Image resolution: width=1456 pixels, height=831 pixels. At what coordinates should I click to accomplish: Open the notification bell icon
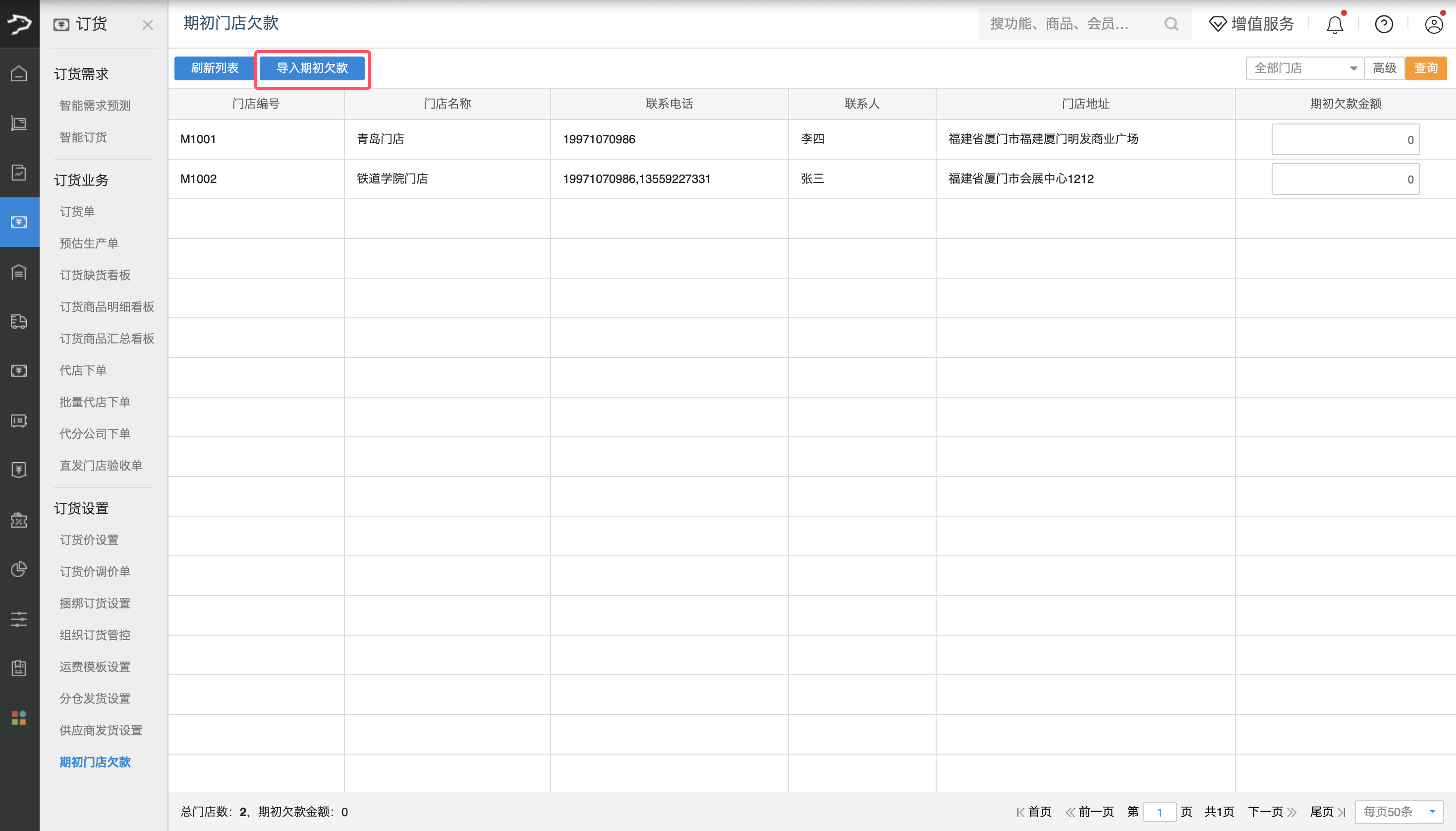tap(1335, 24)
